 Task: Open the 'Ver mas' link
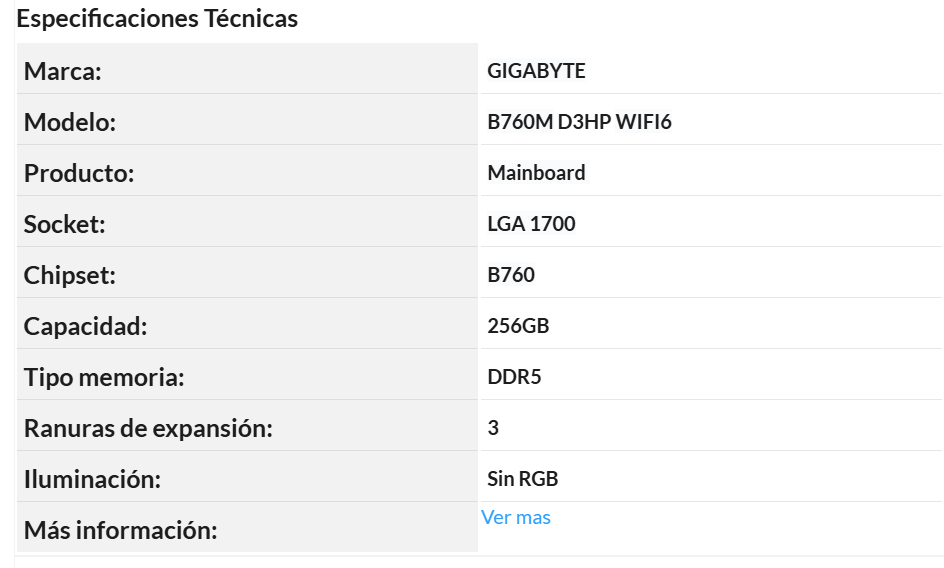click(x=515, y=517)
